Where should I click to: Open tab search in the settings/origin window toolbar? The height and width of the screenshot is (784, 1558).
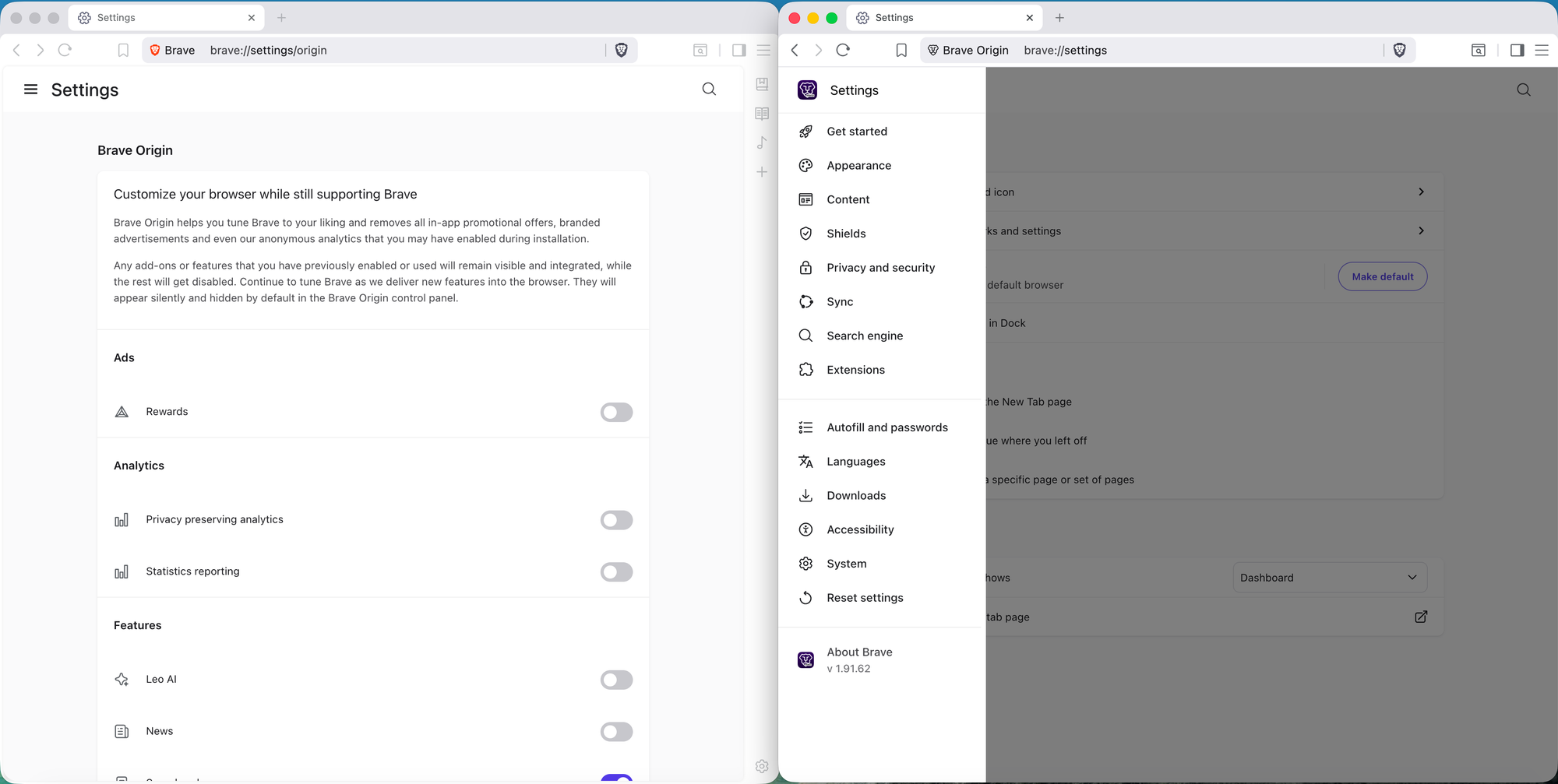pyautogui.click(x=700, y=51)
